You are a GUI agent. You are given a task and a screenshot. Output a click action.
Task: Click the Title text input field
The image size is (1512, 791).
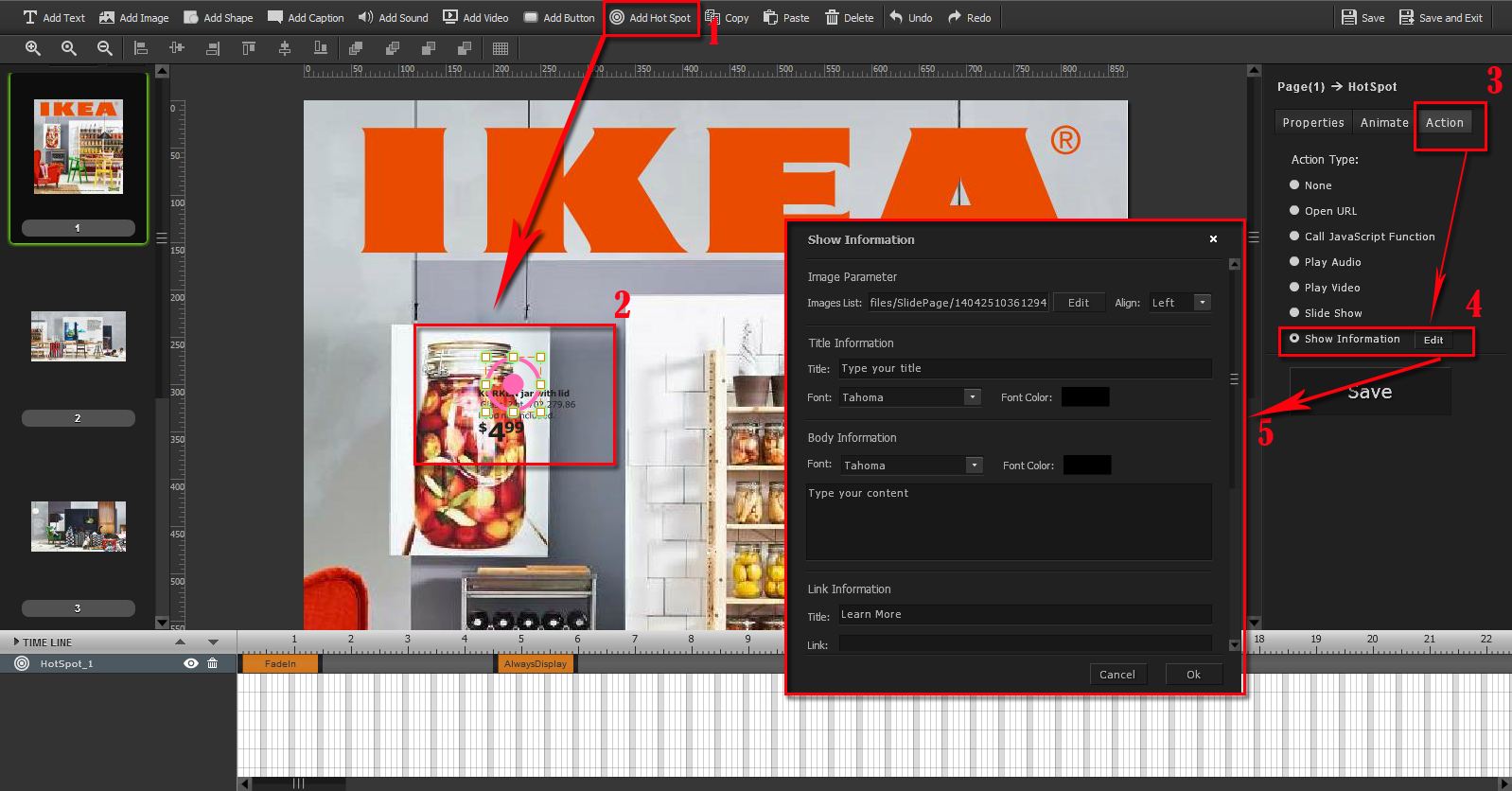(1025, 368)
